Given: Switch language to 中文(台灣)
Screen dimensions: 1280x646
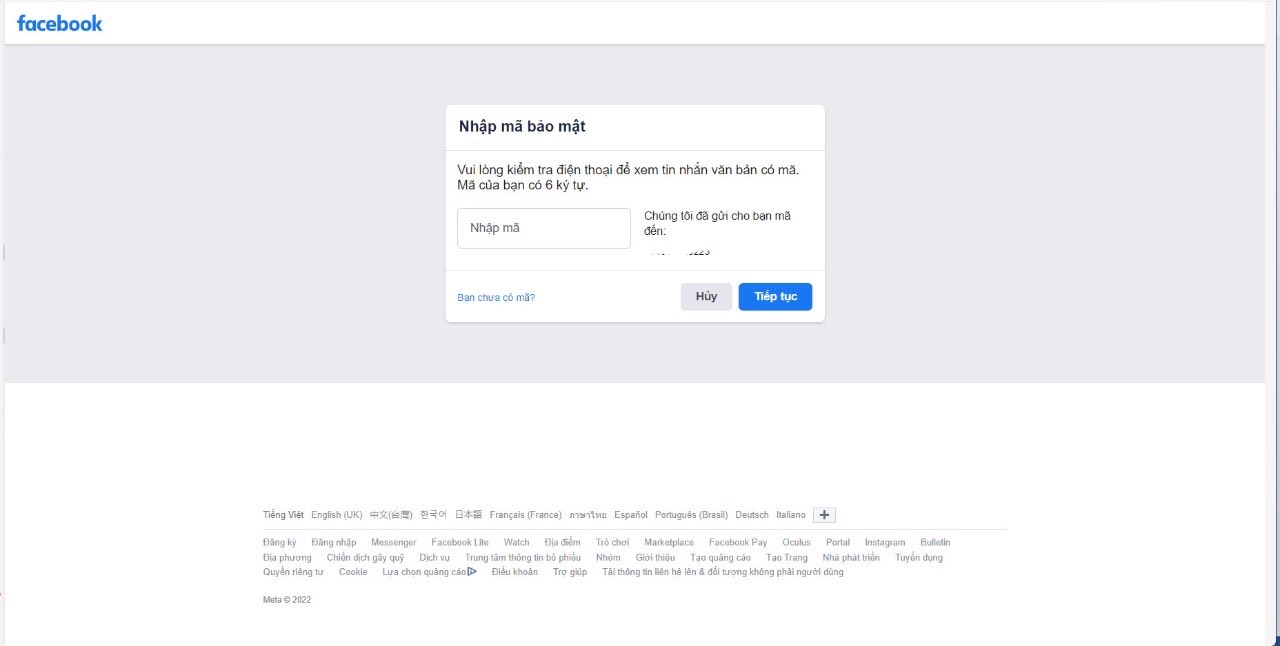Looking at the screenshot, I should pos(391,515).
